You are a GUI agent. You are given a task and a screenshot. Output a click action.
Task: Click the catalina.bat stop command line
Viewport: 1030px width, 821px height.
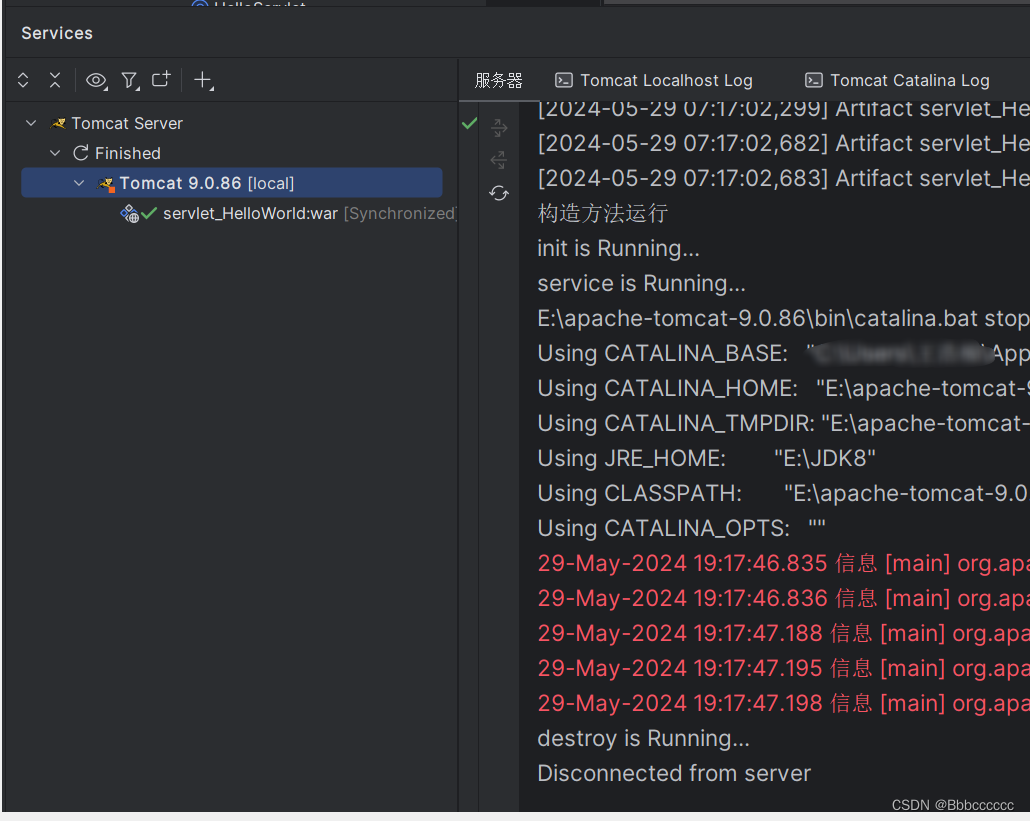click(783, 318)
